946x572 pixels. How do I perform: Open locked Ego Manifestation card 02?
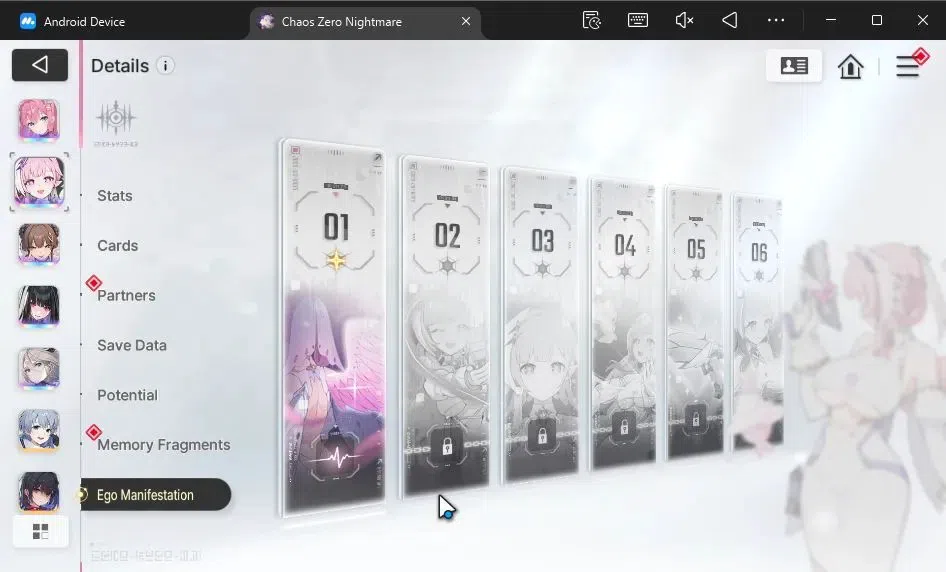click(x=446, y=326)
